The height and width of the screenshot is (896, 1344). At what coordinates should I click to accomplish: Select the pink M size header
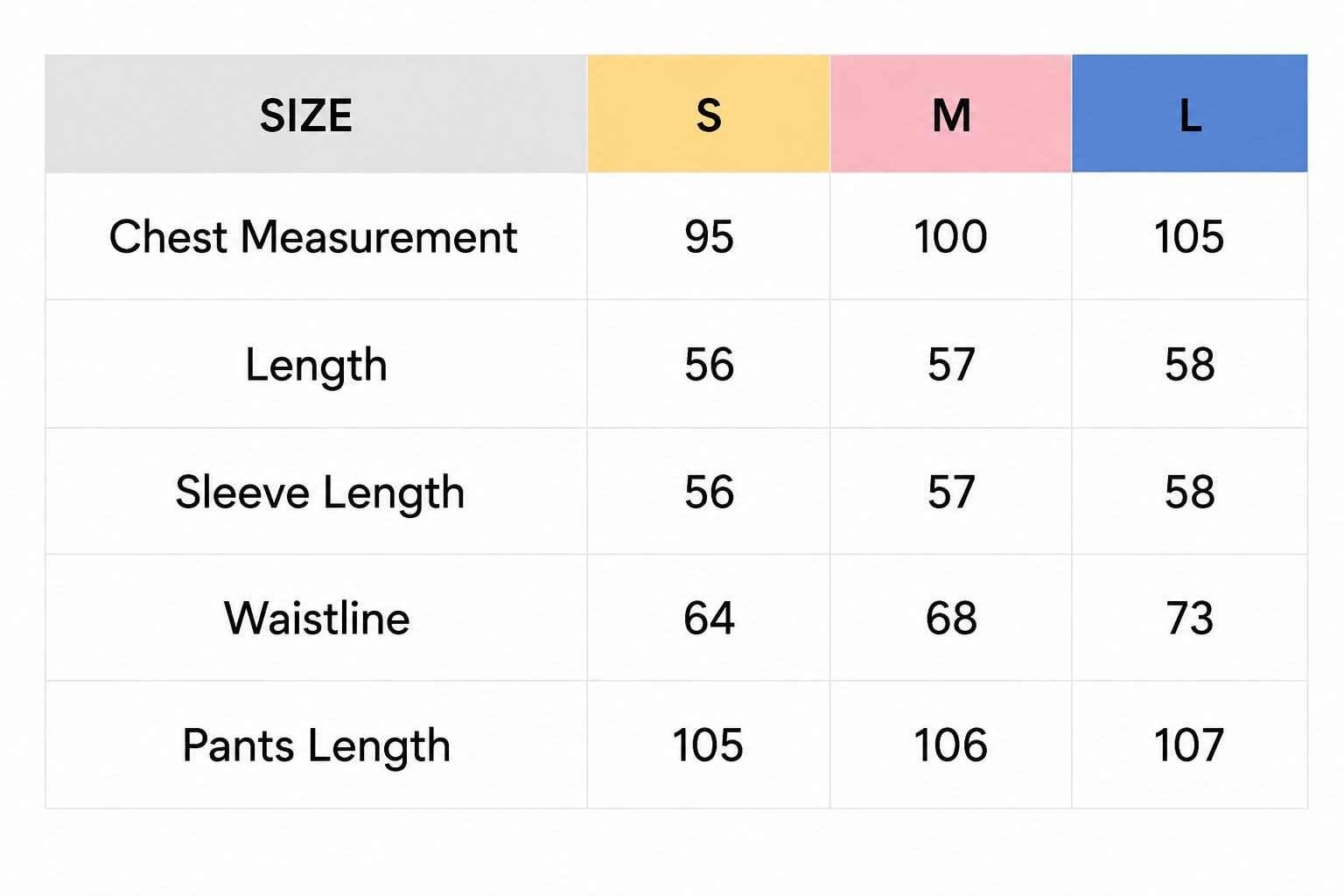click(951, 114)
